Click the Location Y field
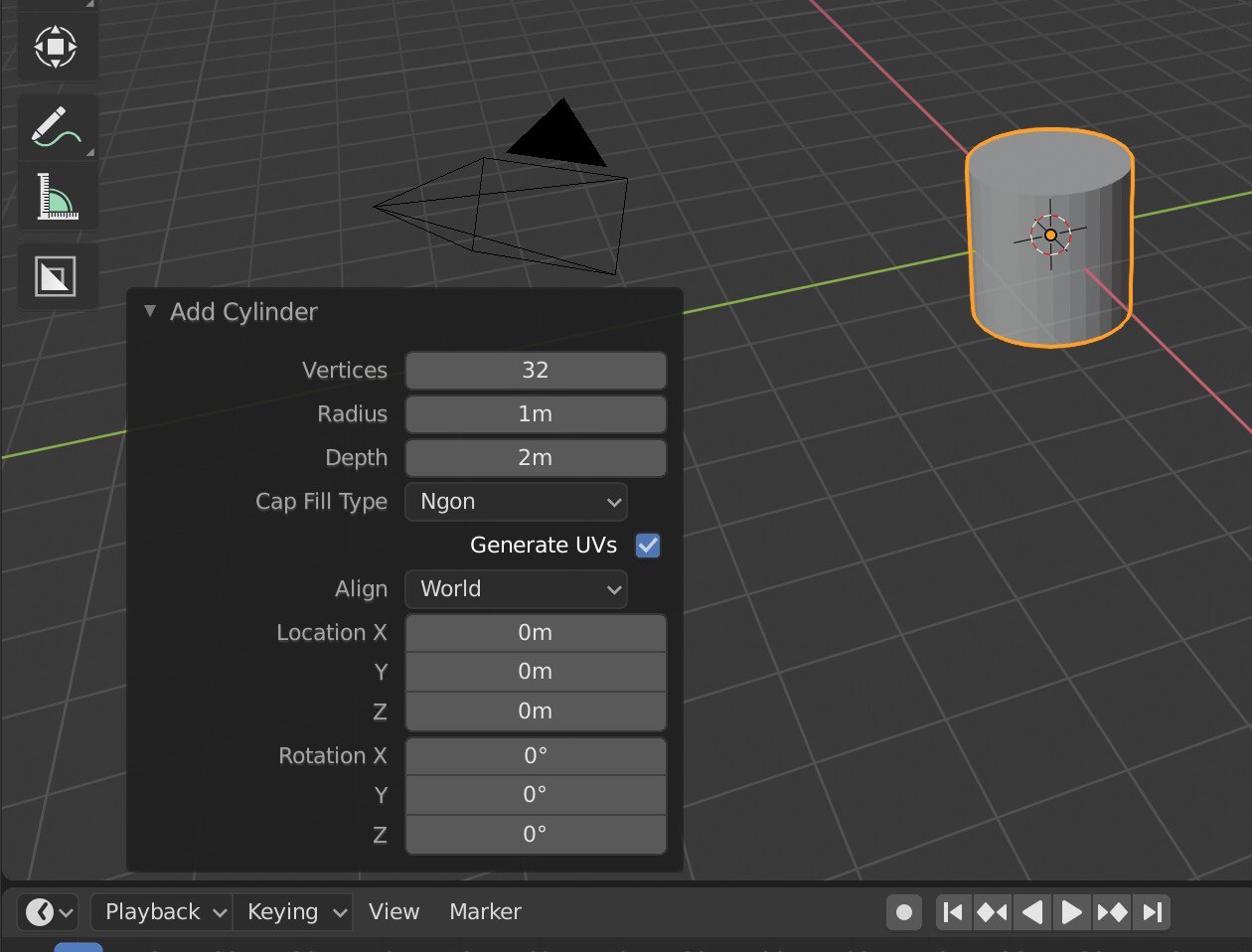Screen dimensions: 1252x952 coord(536,672)
